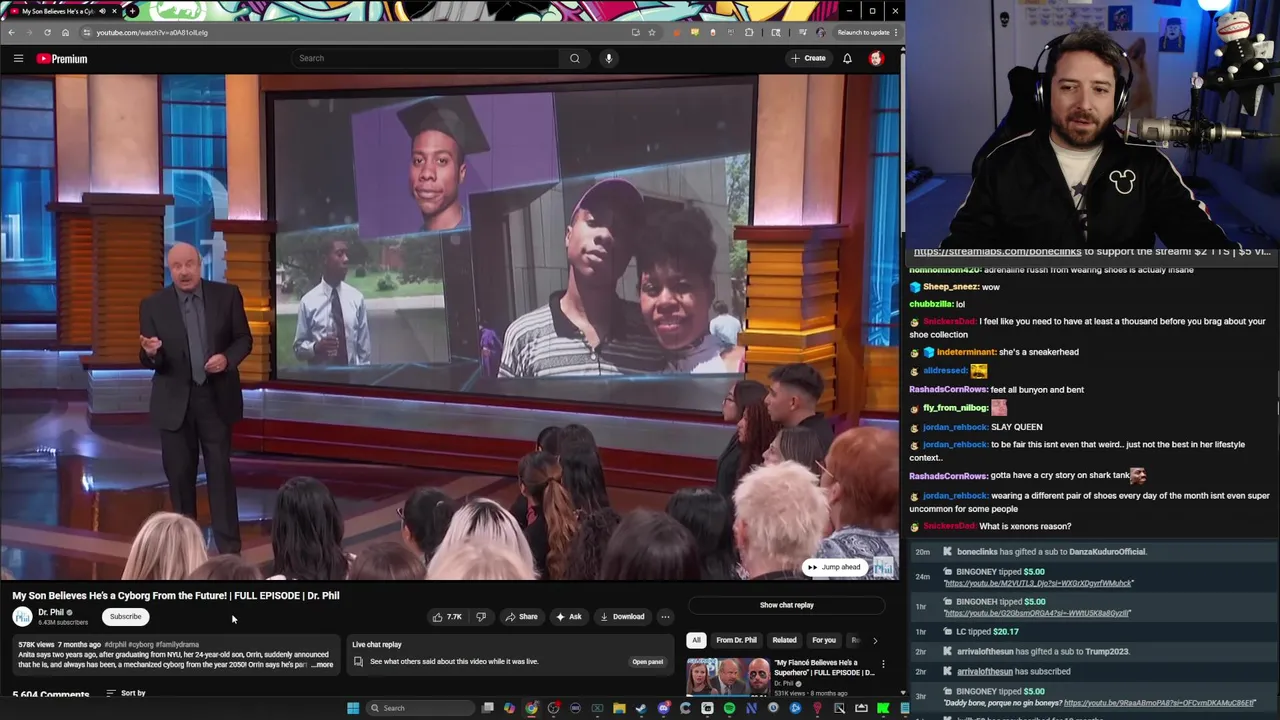Image resolution: width=1280 pixels, height=720 pixels.
Task: Bookmark this page with the star icon
Action: 652,32
